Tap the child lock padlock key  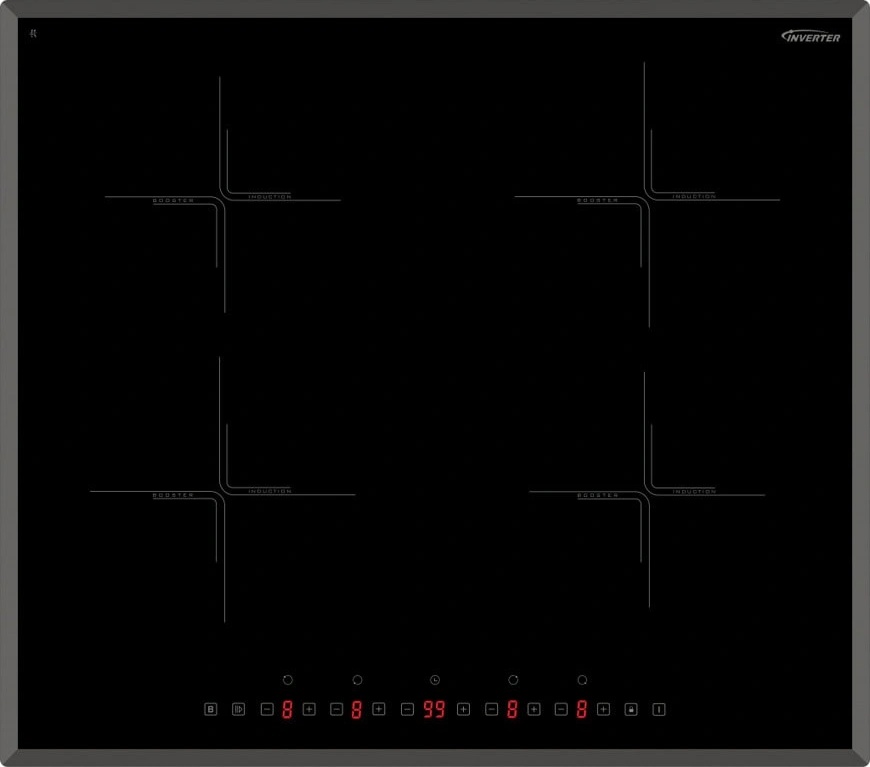(x=631, y=709)
